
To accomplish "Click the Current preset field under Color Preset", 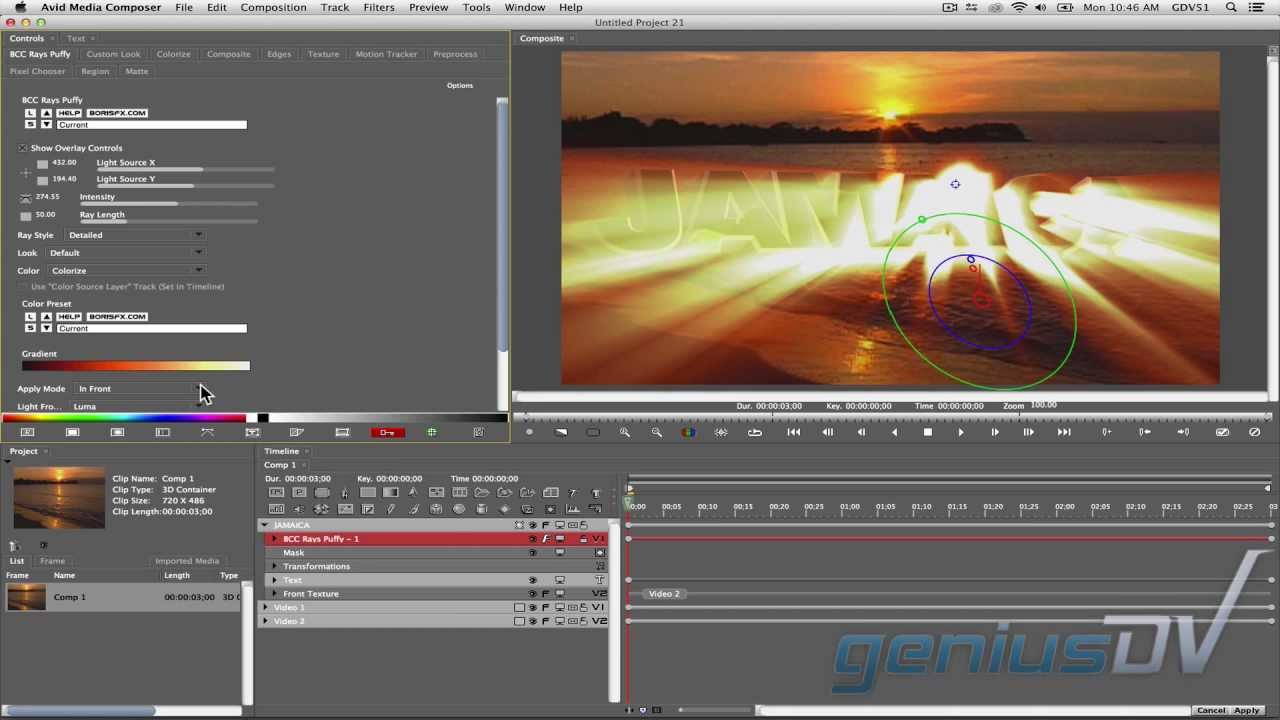I will pos(152,328).
